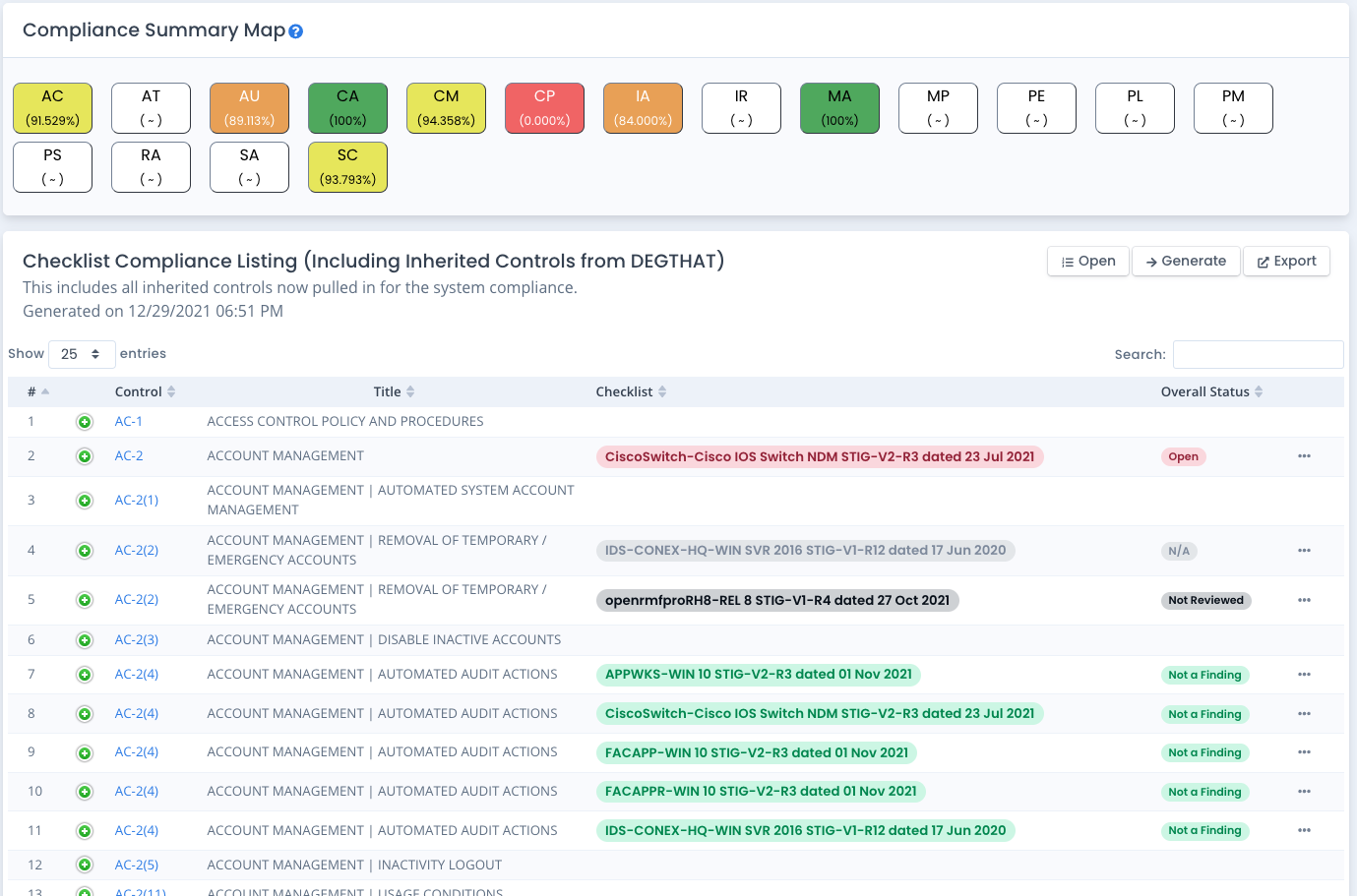Open the ellipsis actions menu on the AC-2 row
1357x896 pixels.
[x=1304, y=455]
